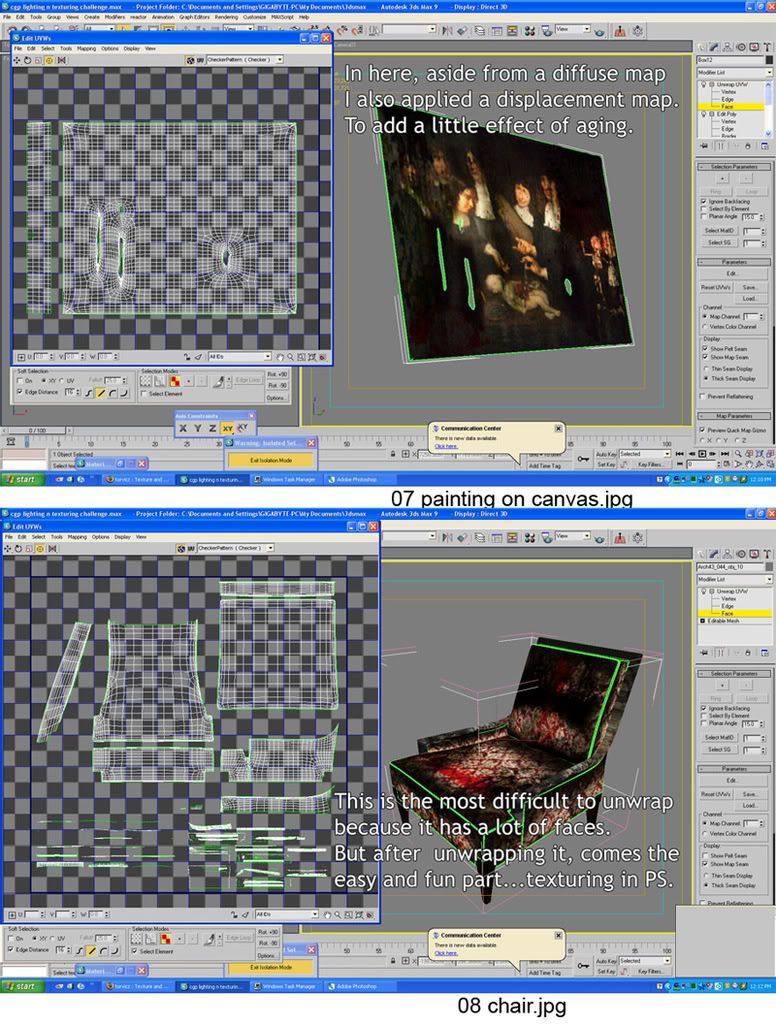Follow 'Click here' link in painting Communication Center
The image size is (776, 1024).
click(445, 446)
